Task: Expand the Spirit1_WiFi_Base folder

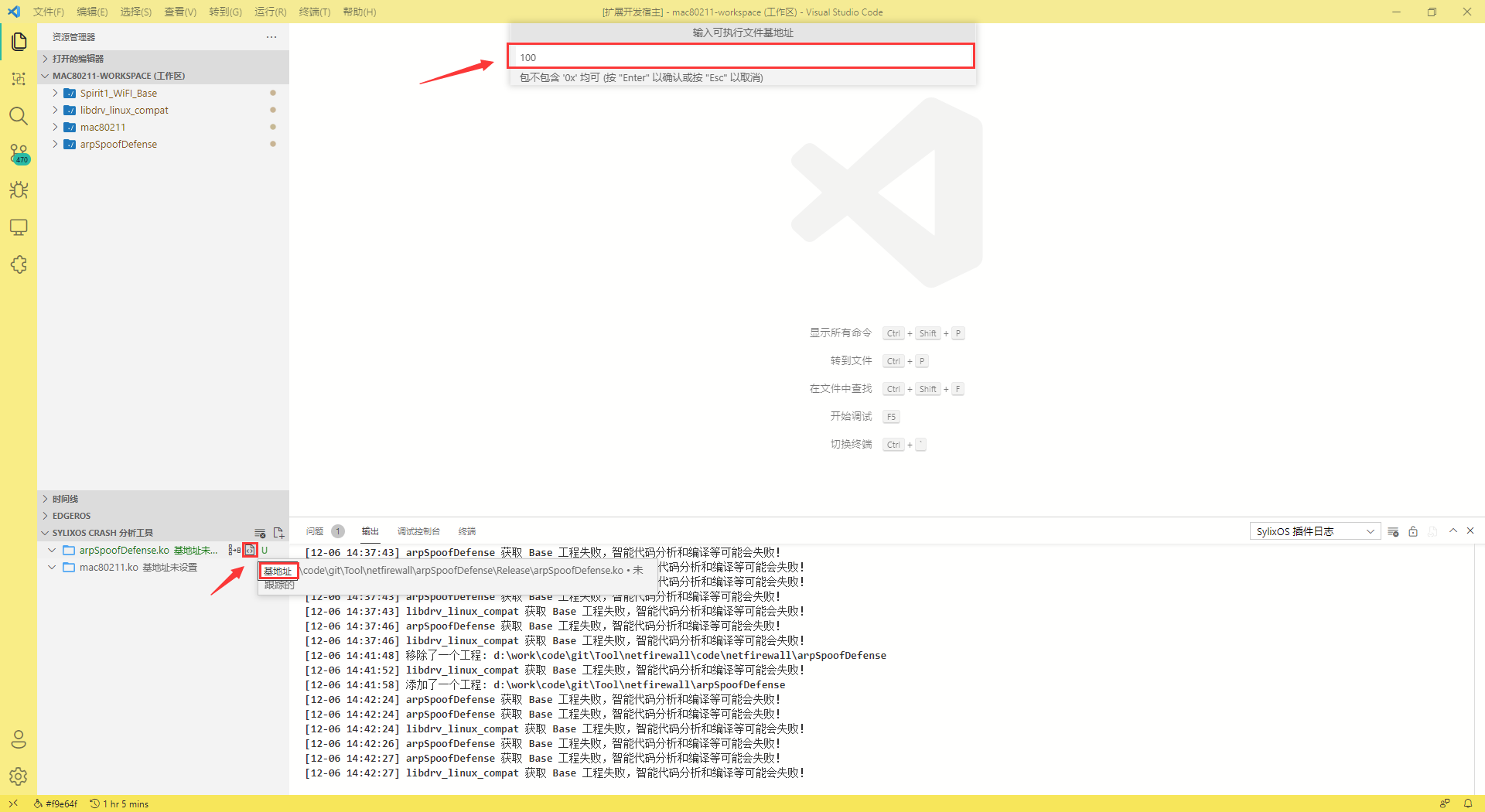Action: point(163,93)
